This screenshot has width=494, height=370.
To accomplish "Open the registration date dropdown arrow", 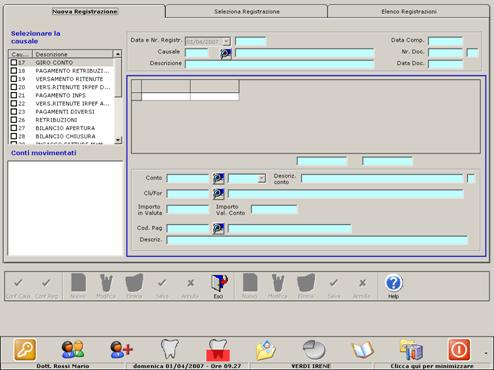I will pyautogui.click(x=227, y=41).
